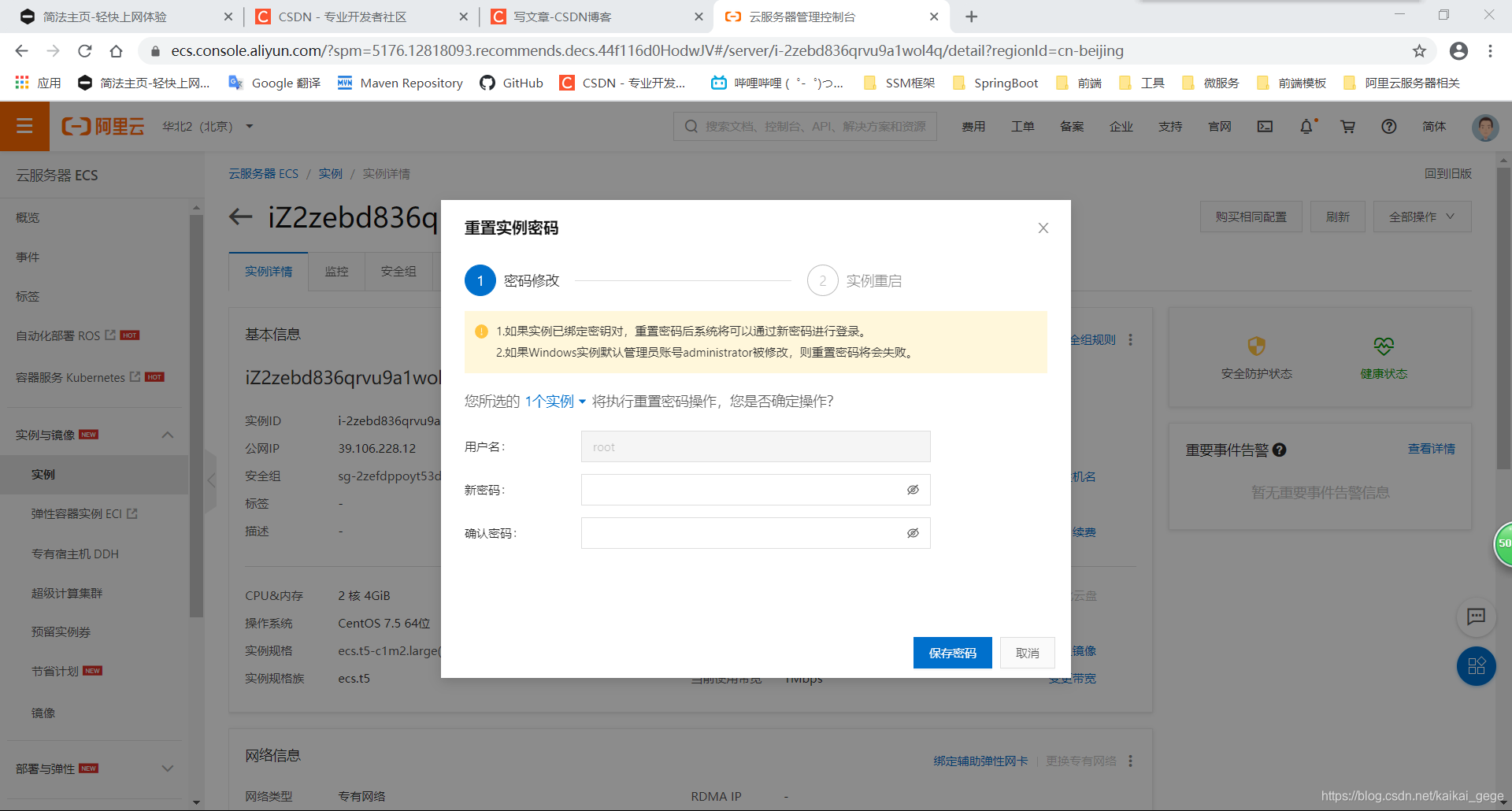This screenshot has height=811, width=1512.
Task: Click 刷新 button
Action: [x=1337, y=217]
